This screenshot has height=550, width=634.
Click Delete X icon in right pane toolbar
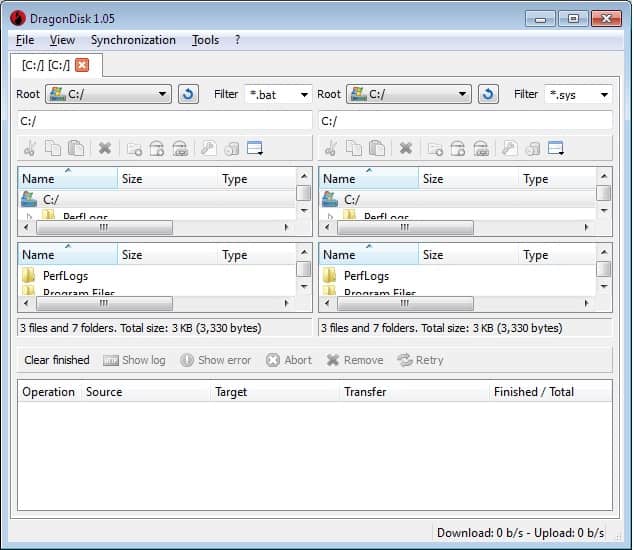pos(406,148)
